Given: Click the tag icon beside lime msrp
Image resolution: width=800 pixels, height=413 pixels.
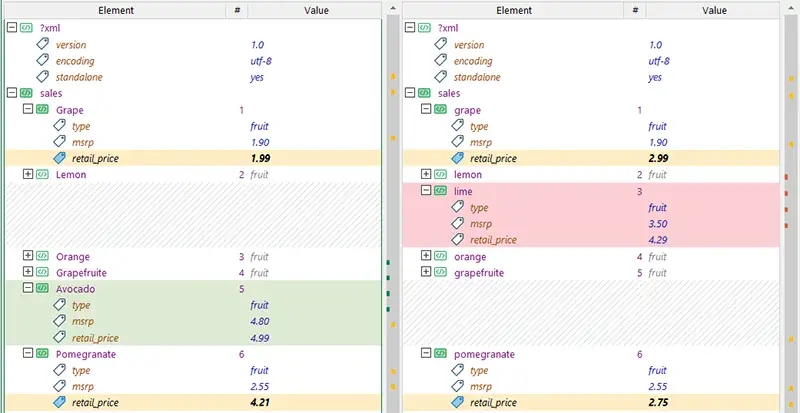Looking at the screenshot, I should pos(458,223).
